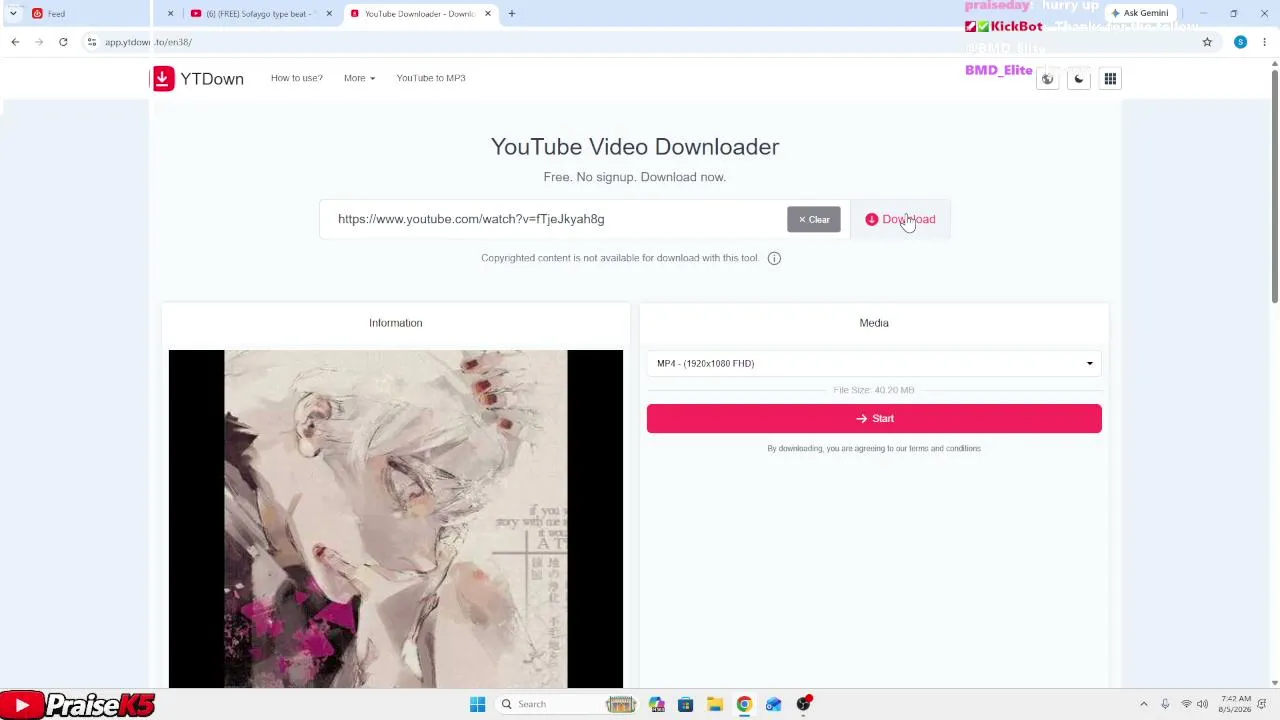Click the video thumbnail preview
1280x720 pixels.
396,519
